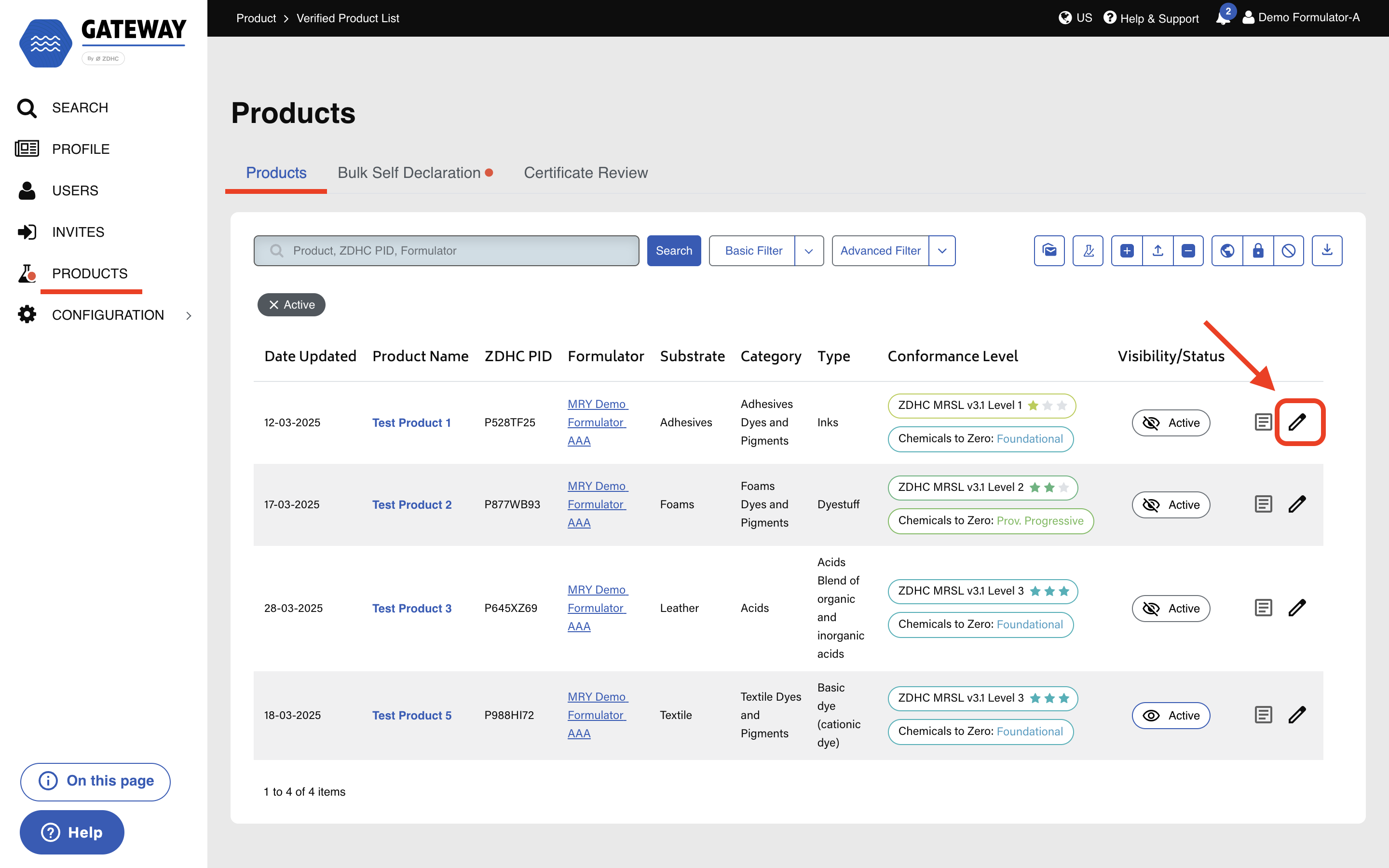Click the lock private visibility icon
1389x868 pixels.
(1258, 251)
